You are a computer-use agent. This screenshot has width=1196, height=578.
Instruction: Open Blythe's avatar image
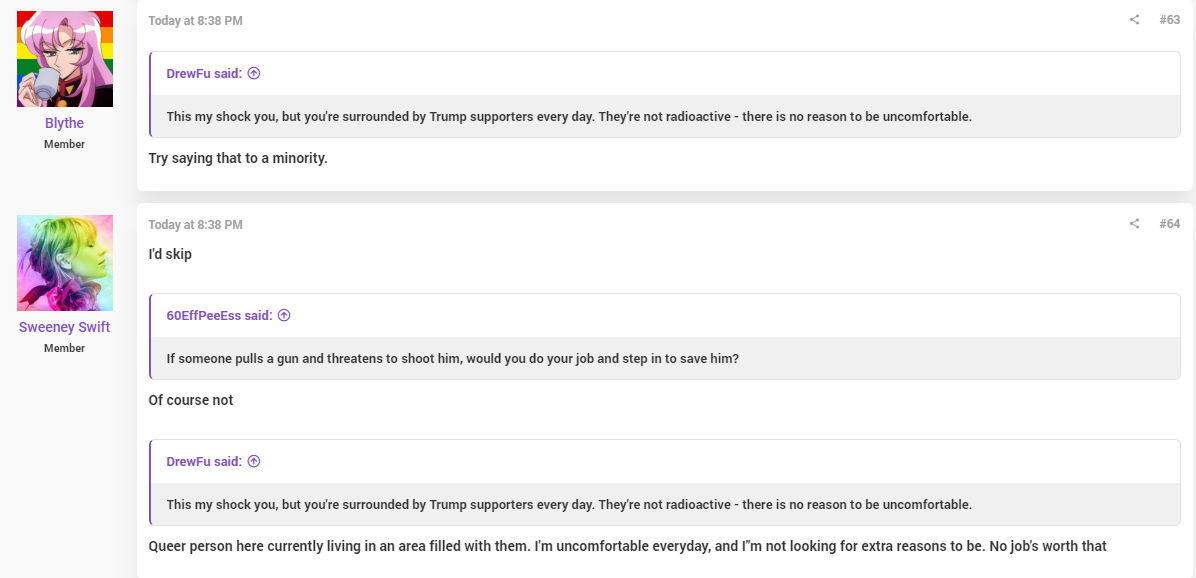click(x=65, y=59)
